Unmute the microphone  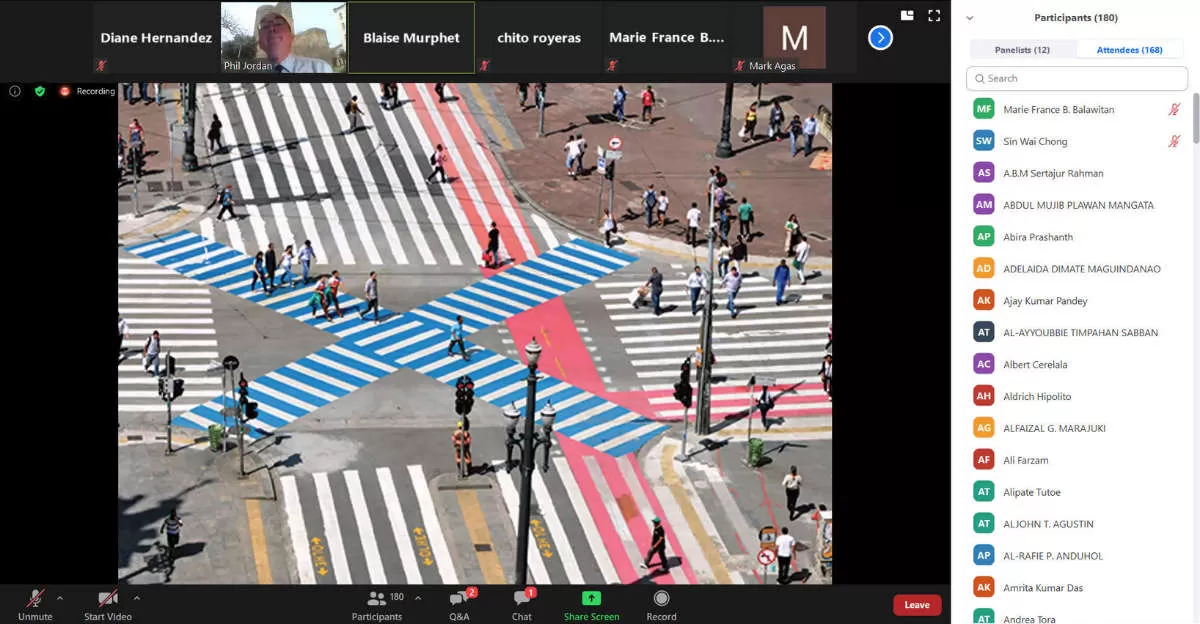(35, 599)
